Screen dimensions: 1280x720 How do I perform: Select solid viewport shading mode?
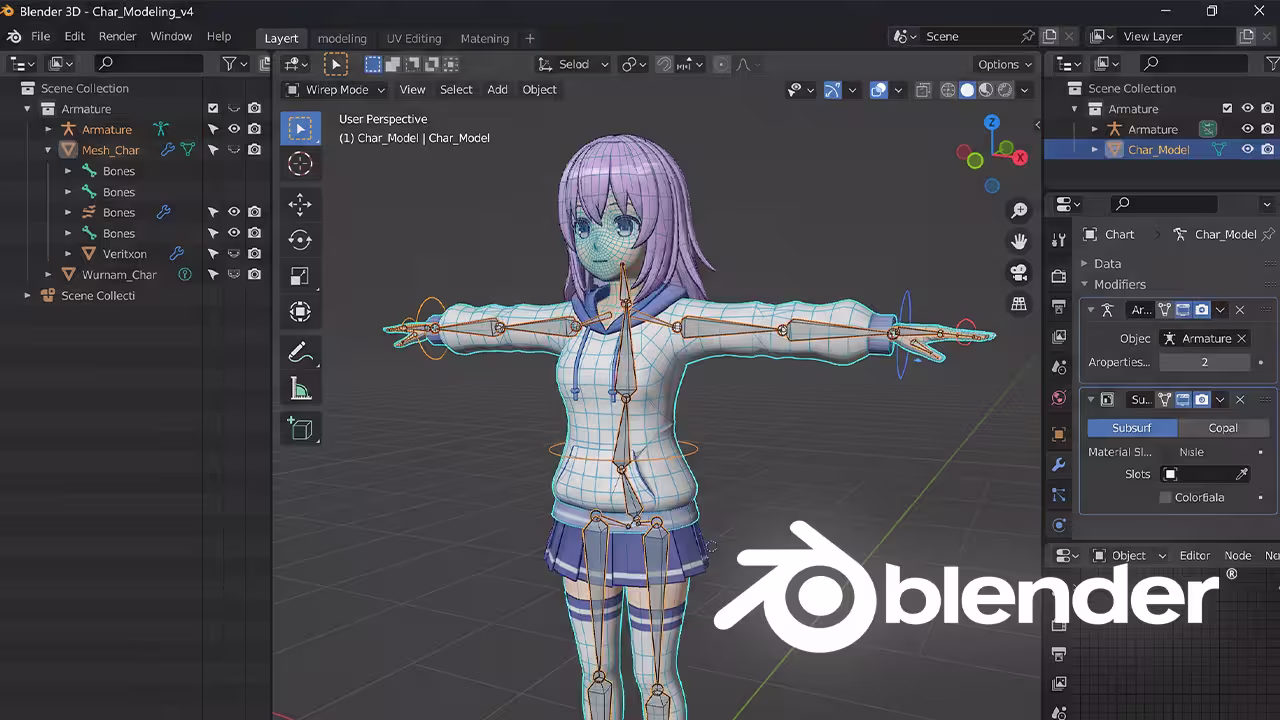pos(967,90)
